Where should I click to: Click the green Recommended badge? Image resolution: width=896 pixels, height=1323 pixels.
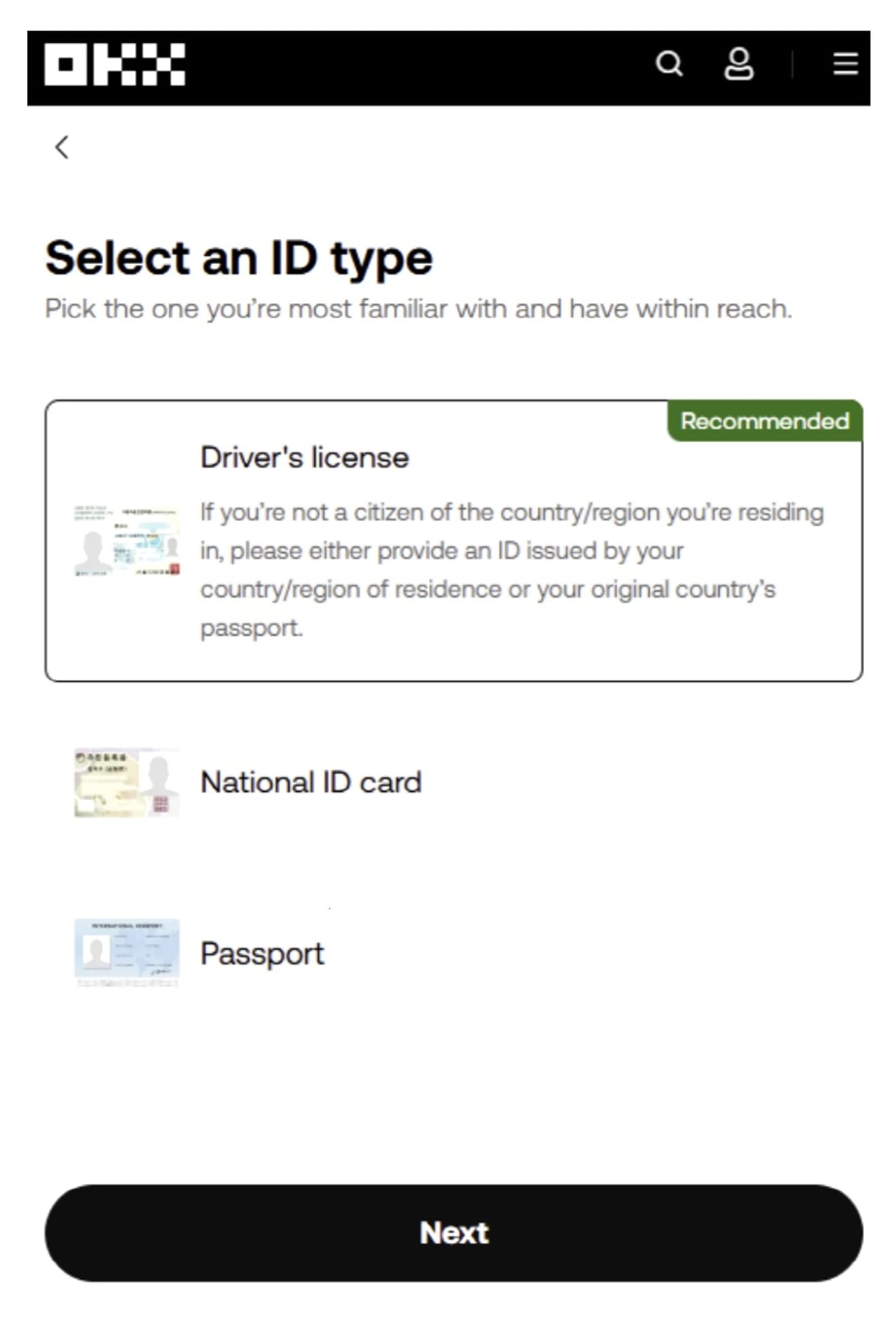[765, 421]
